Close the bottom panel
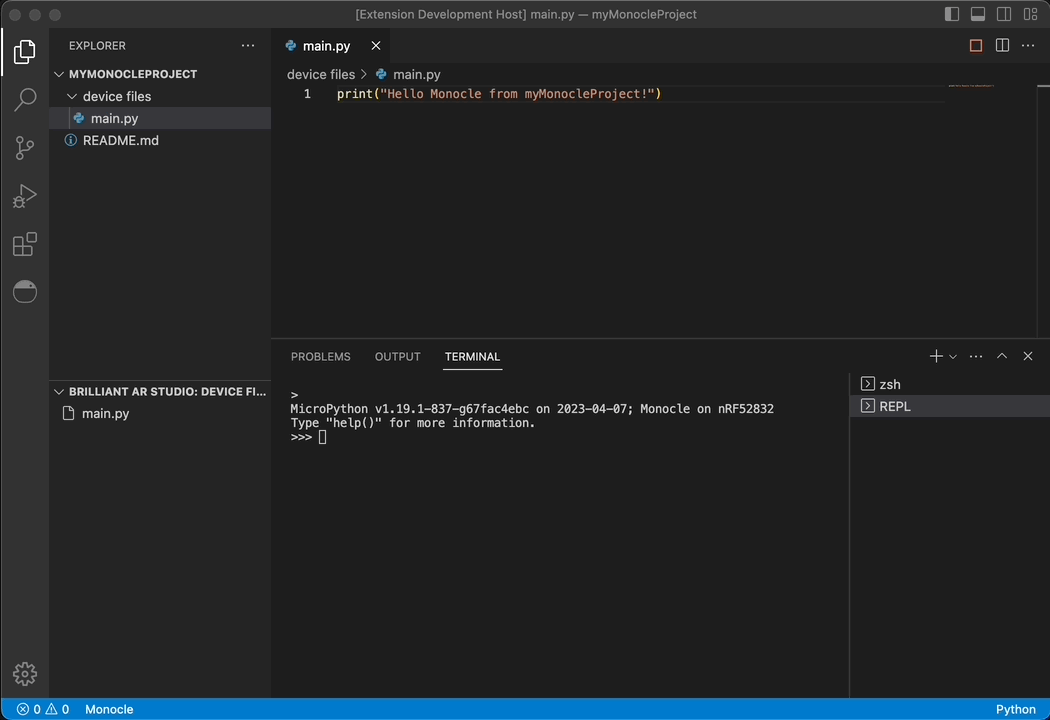This screenshot has width=1050, height=720. [x=1028, y=356]
